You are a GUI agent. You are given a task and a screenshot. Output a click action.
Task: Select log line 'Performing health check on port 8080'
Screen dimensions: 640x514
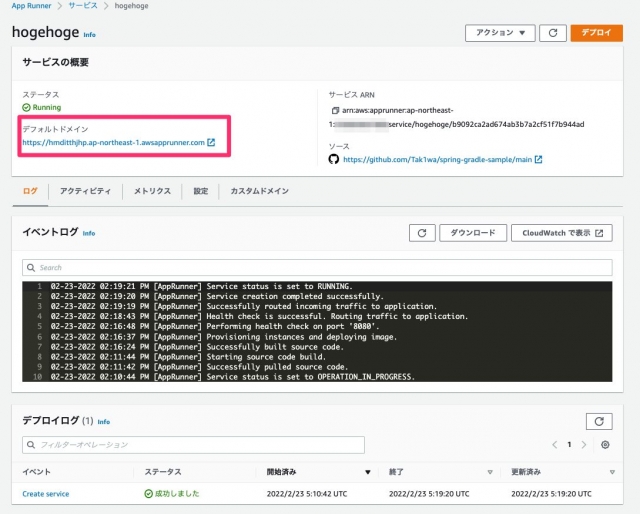293,327
